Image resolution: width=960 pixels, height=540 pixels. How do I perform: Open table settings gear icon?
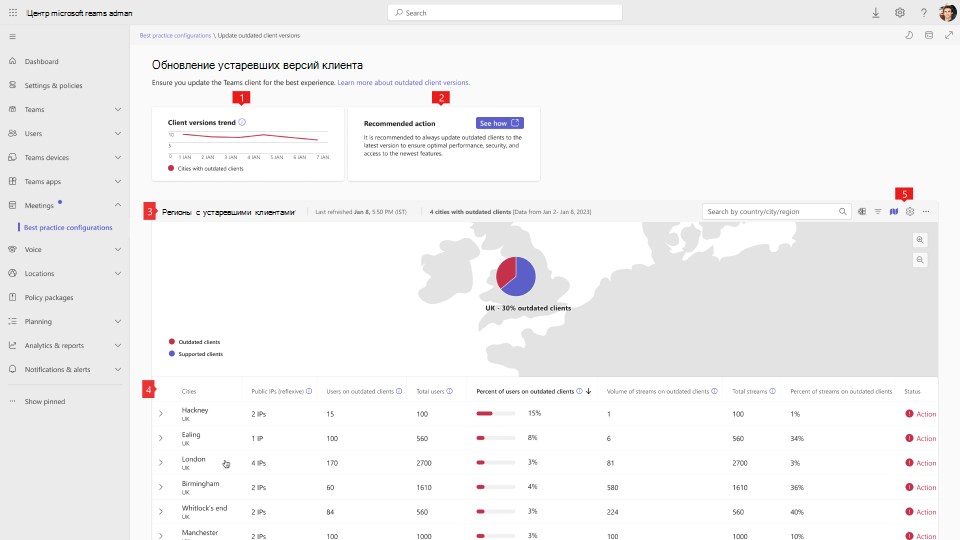910,211
